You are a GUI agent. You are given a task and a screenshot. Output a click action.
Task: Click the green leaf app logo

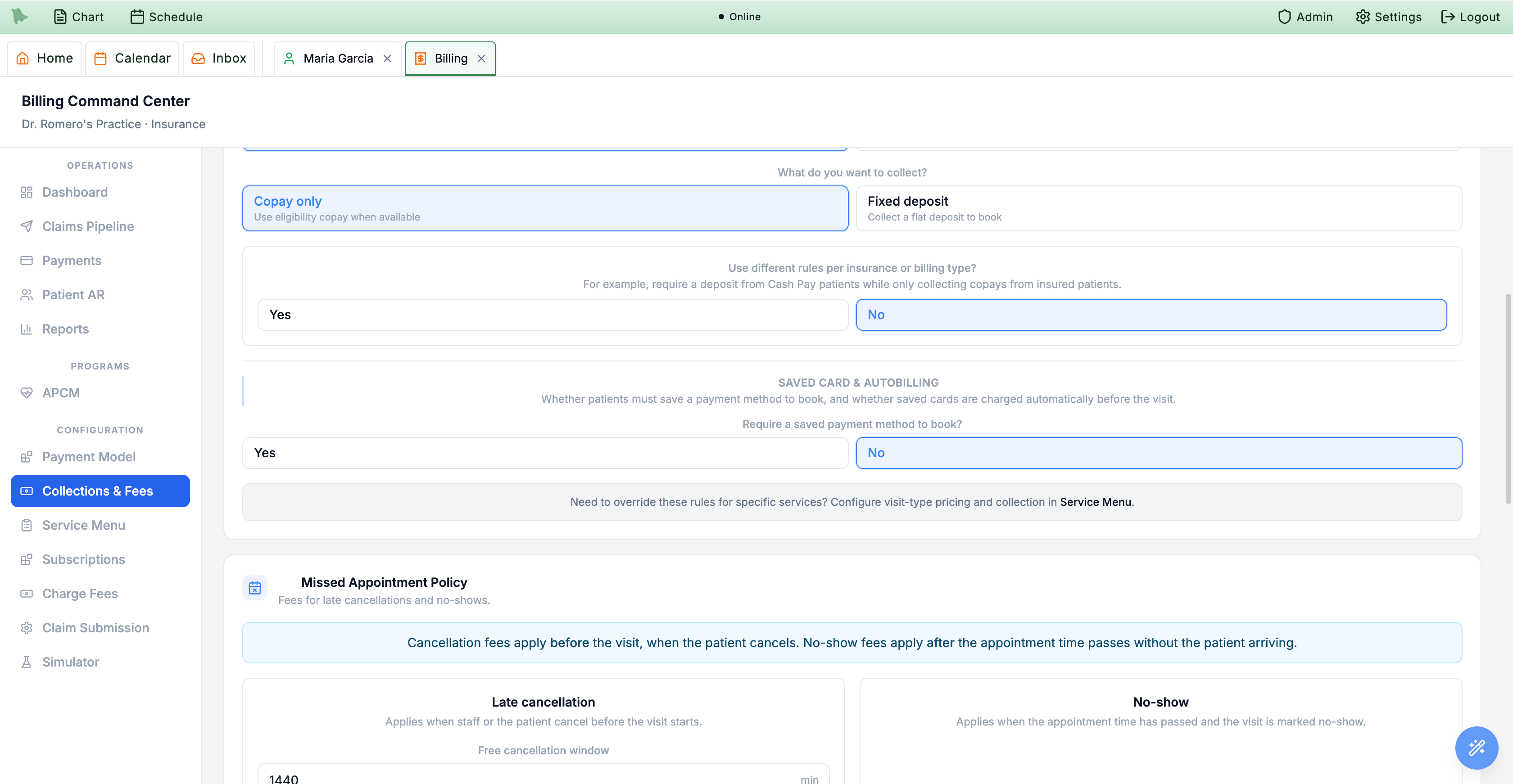pos(19,16)
